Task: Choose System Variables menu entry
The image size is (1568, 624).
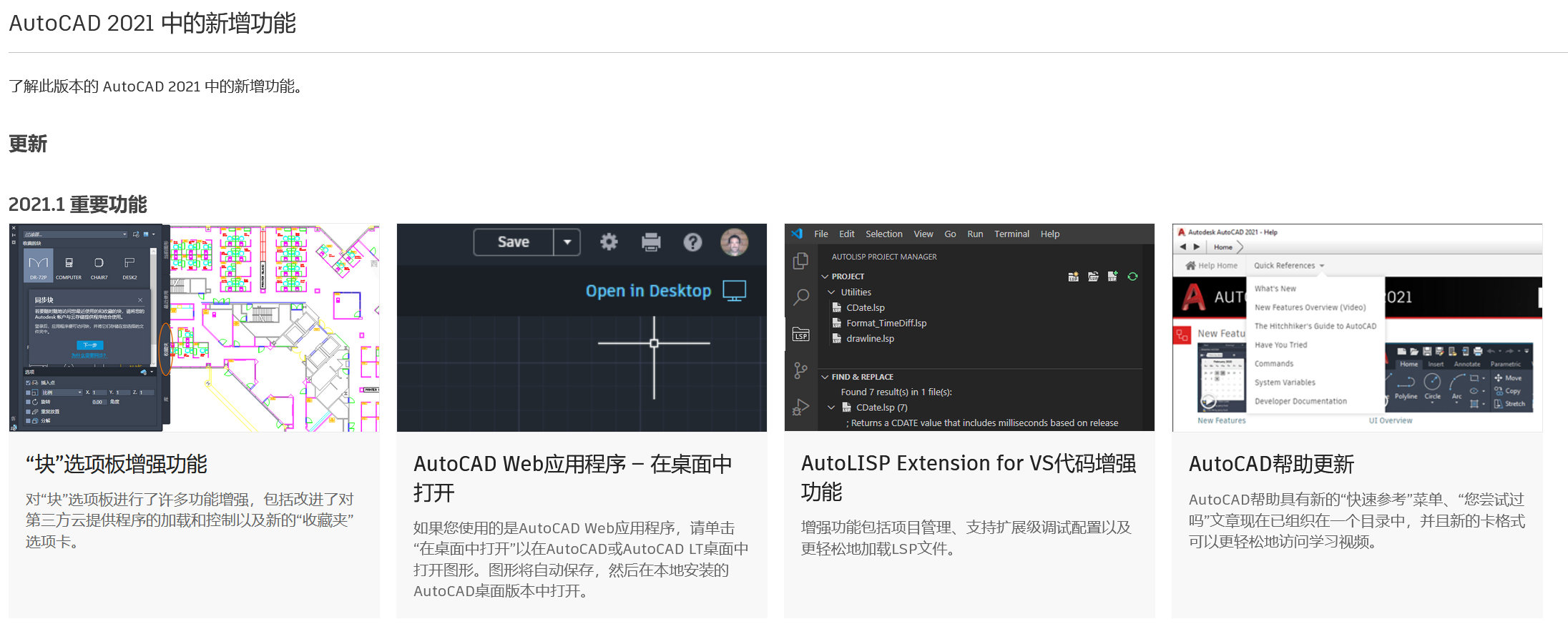Action: tap(1285, 382)
